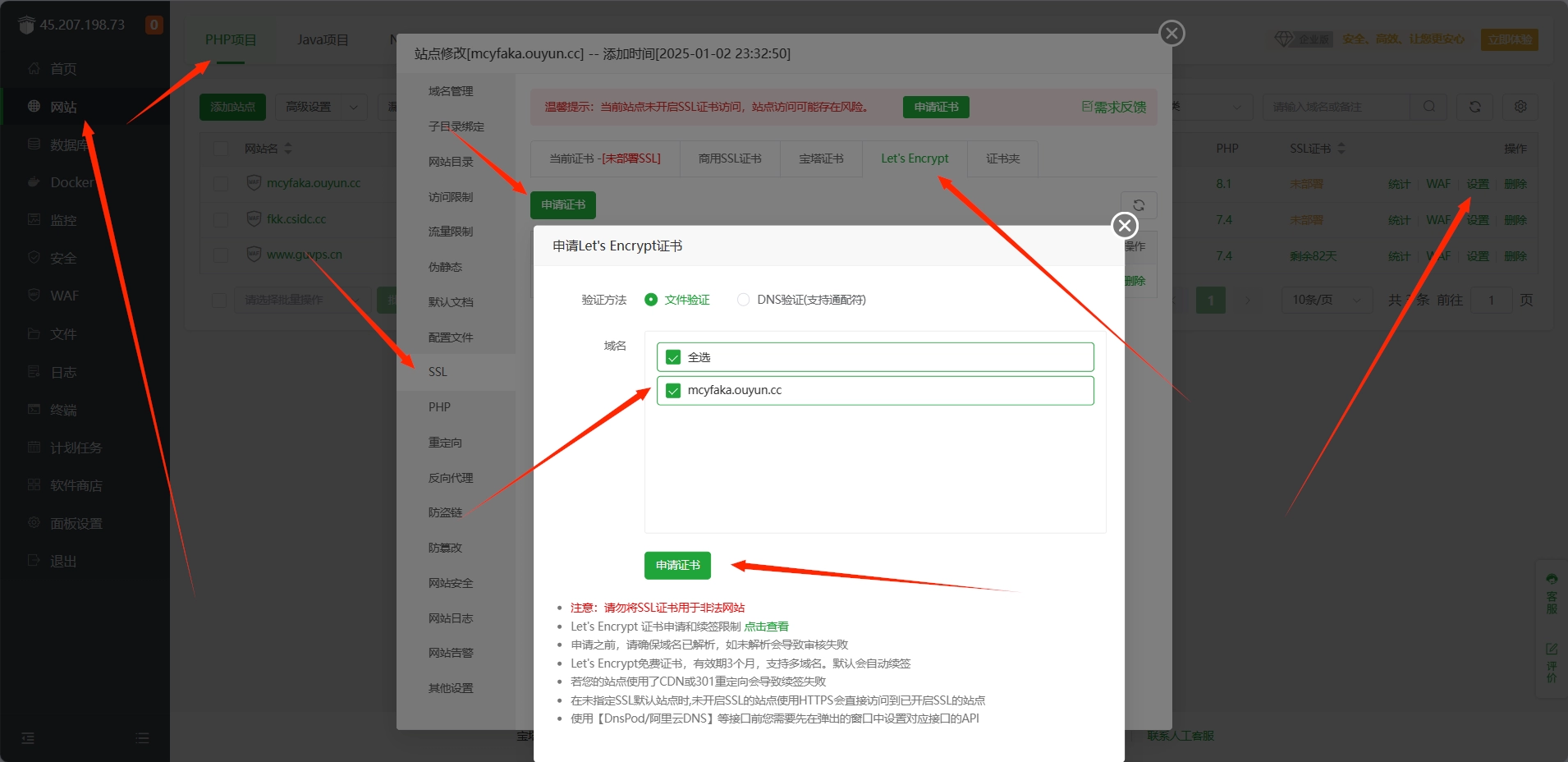Click the green 申请证书 button in dialog
Image resolution: width=1568 pixels, height=762 pixels.
pos(677,565)
